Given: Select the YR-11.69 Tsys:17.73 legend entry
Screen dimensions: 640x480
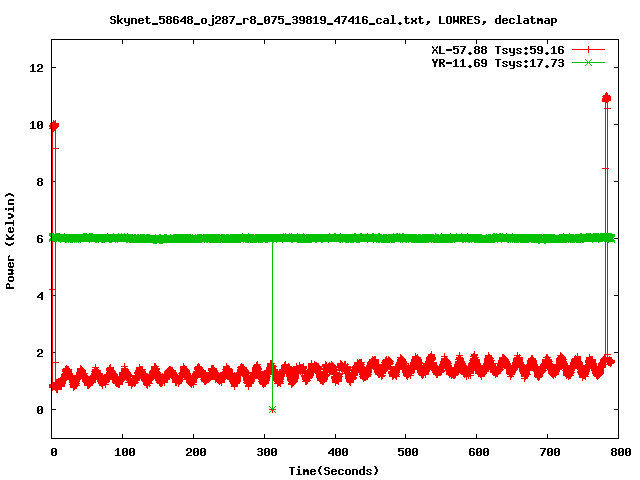Looking at the screenshot, I should 498,63.
